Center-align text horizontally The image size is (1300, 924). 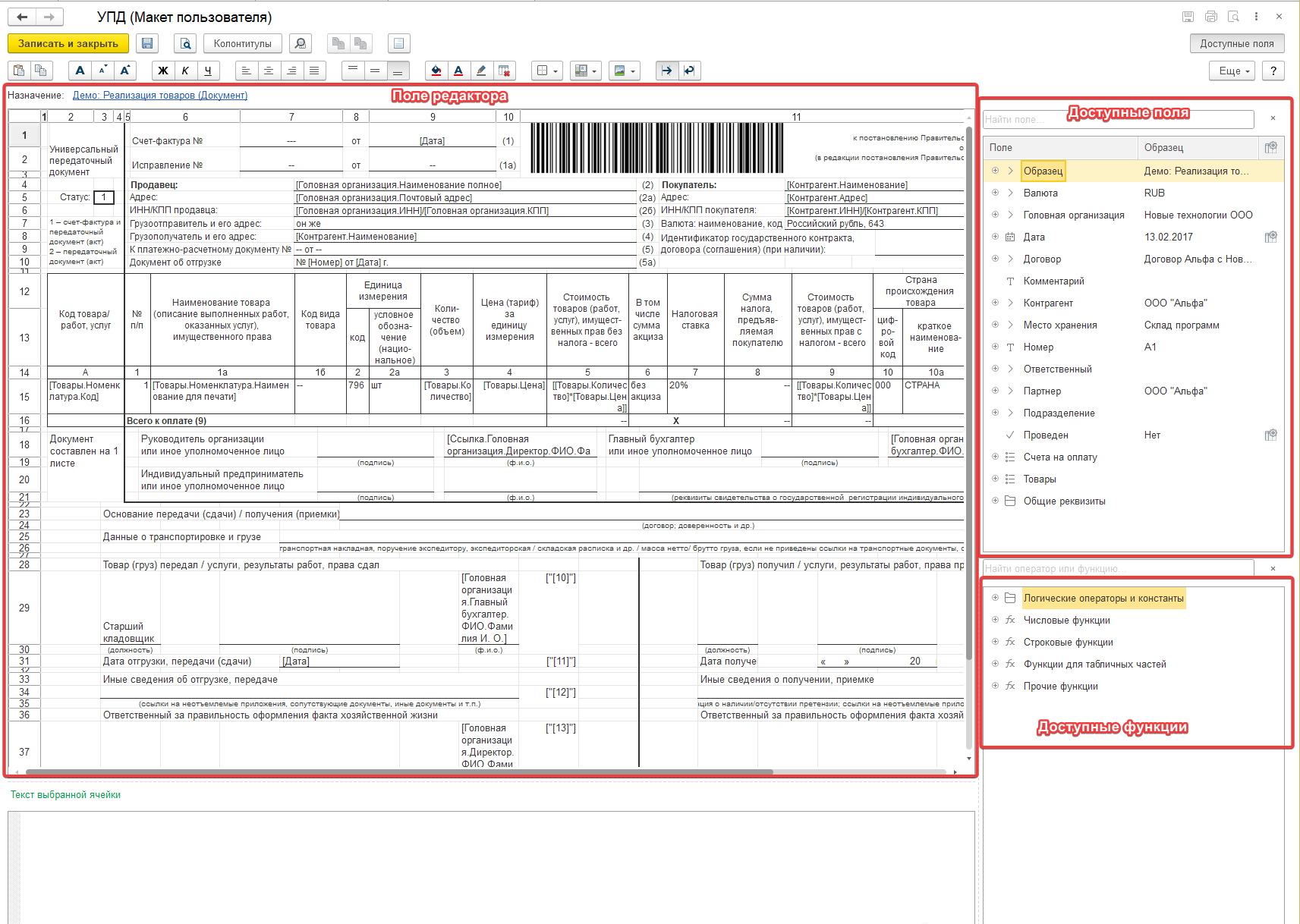click(x=269, y=71)
